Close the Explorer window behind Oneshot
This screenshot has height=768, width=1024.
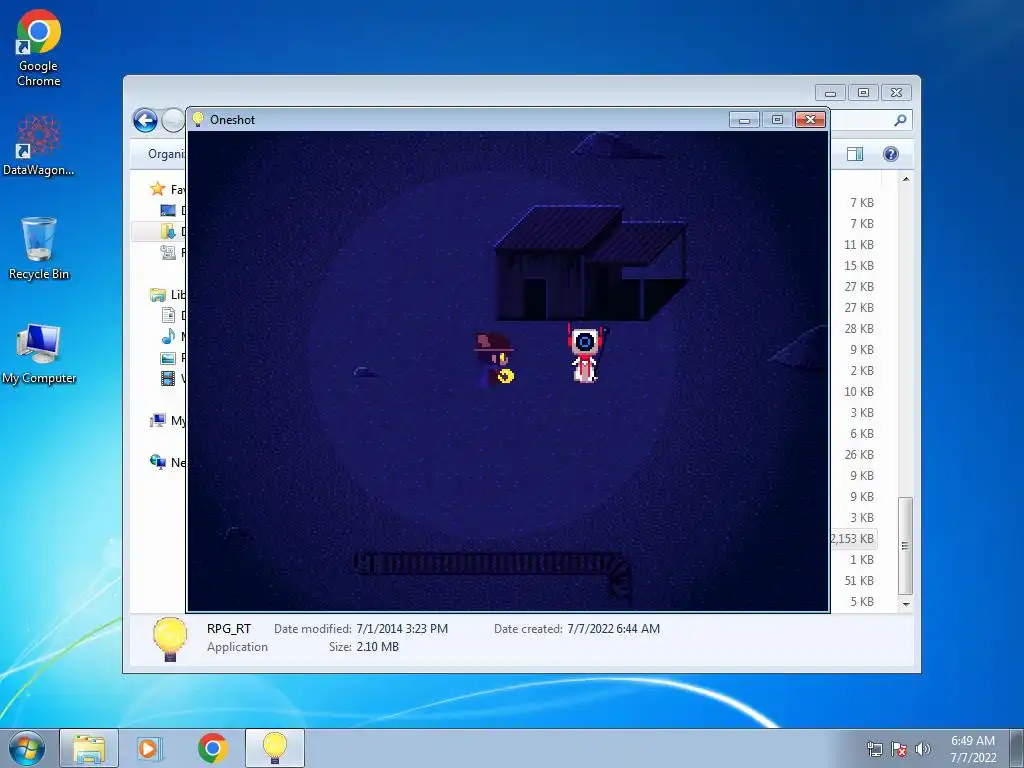coord(897,93)
